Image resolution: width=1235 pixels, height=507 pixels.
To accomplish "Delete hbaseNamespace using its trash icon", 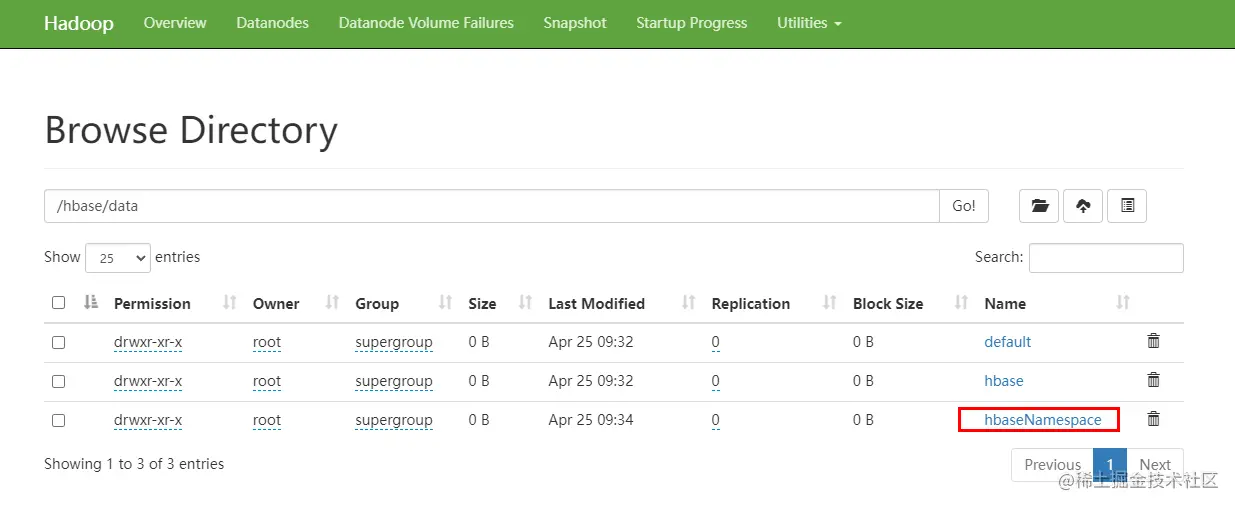I will pyautogui.click(x=1153, y=419).
